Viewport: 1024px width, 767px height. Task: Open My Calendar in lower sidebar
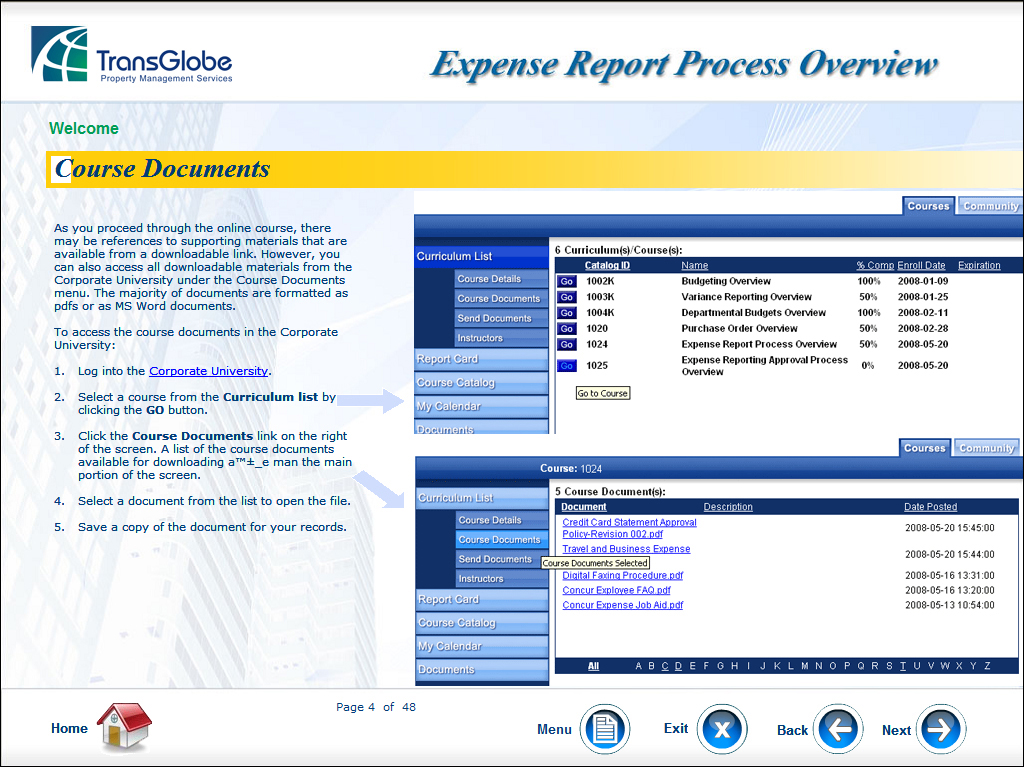coord(482,646)
